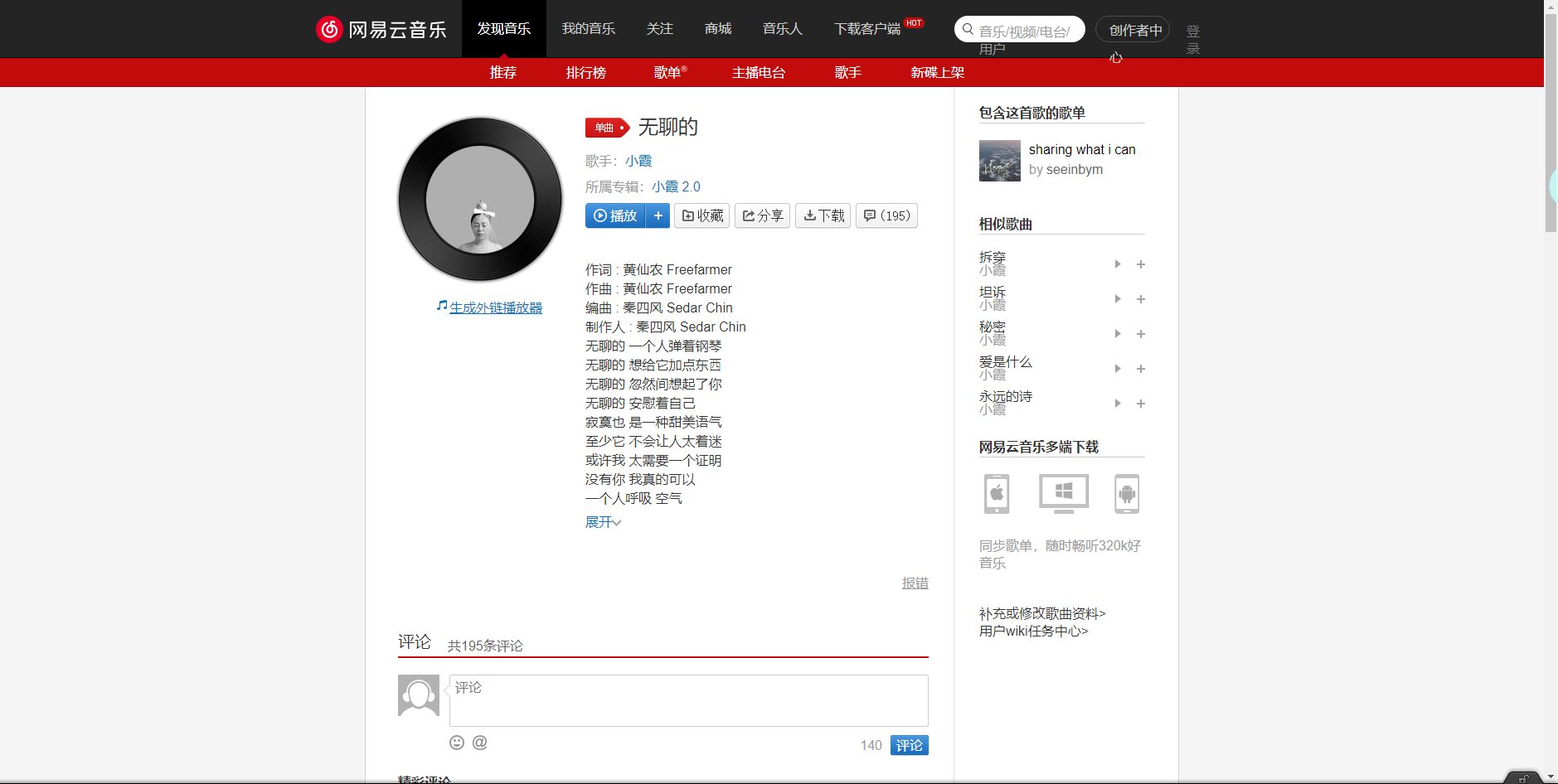Add similar song 坦诉 to a playlist
Screen dimensions: 1558x784
coord(1141,298)
